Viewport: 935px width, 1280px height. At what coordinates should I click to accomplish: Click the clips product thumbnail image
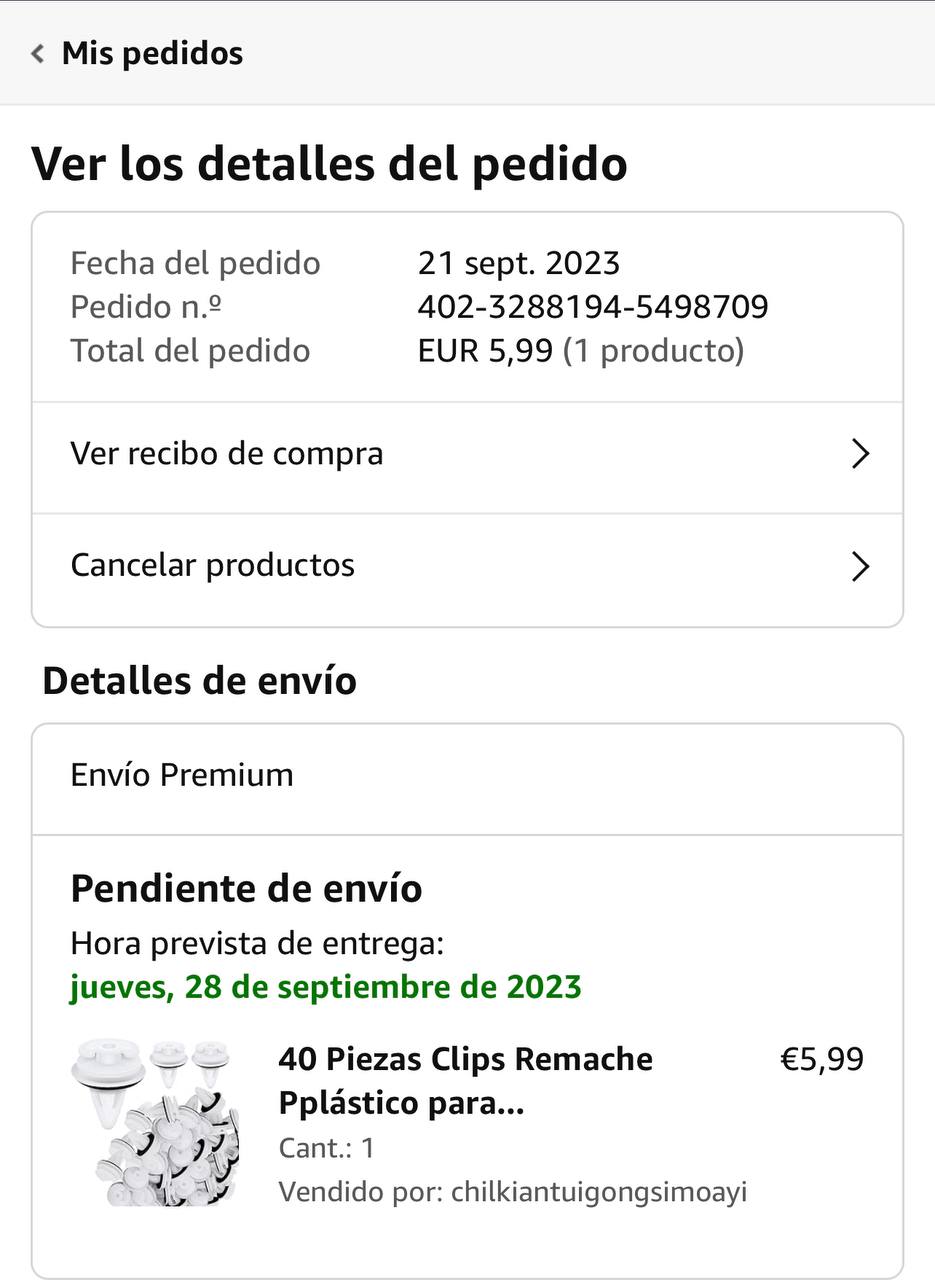pos(155,1122)
